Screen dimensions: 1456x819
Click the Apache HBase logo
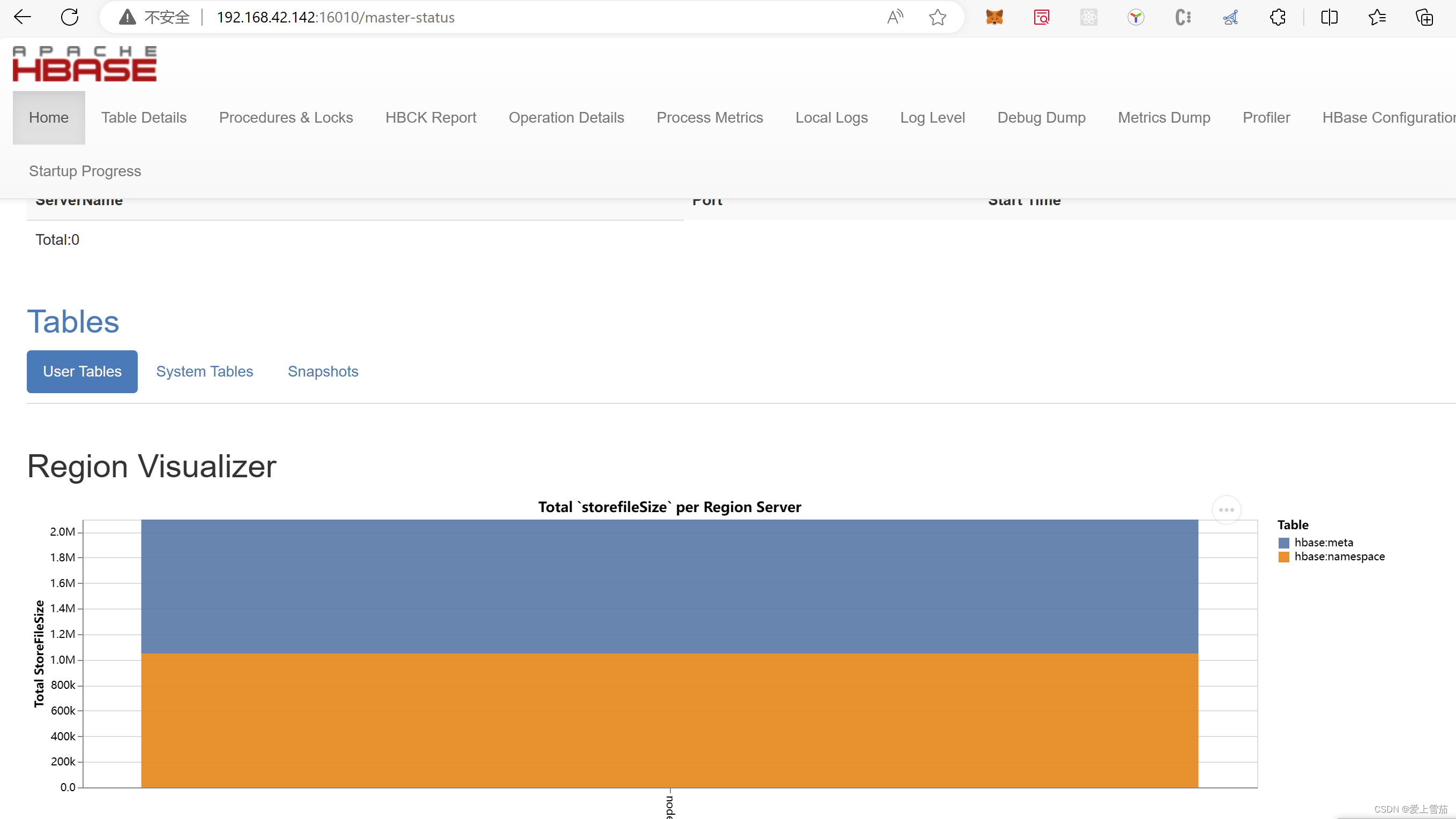click(85, 63)
